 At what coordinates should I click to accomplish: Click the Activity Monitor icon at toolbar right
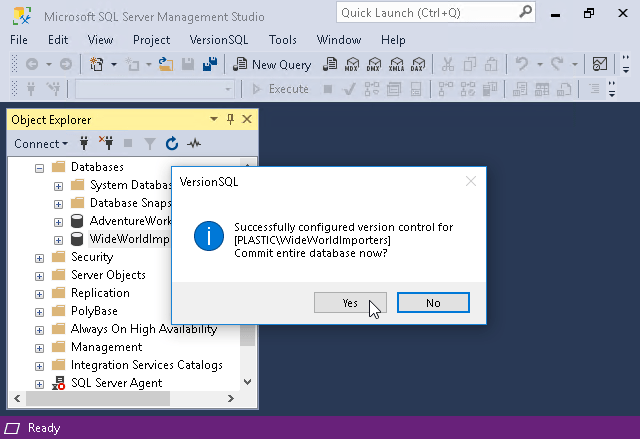coord(600,64)
